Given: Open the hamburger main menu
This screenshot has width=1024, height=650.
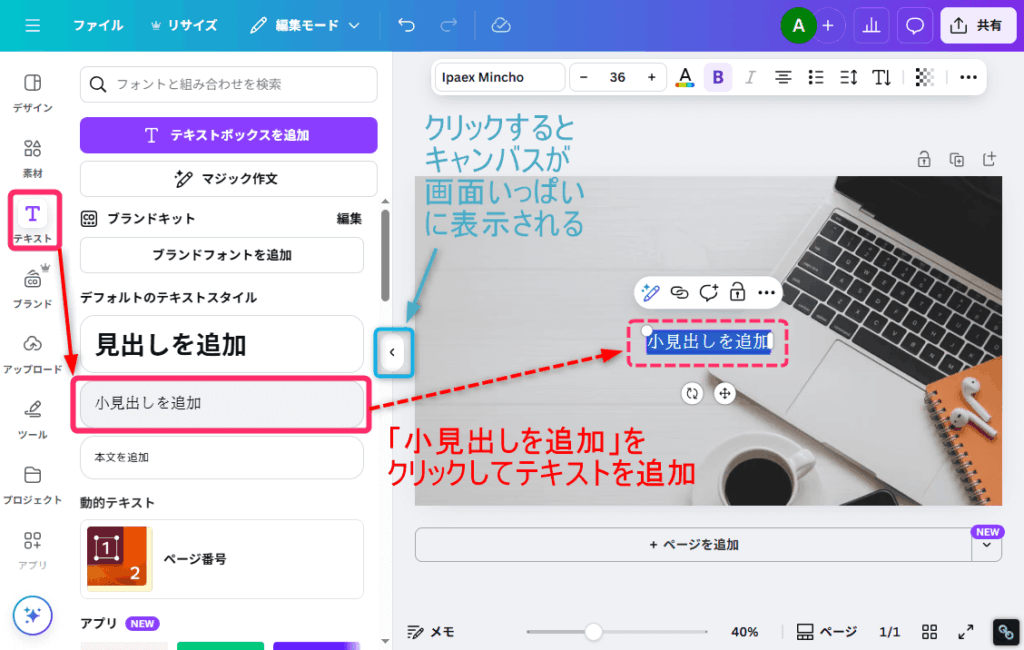Looking at the screenshot, I should 33,25.
